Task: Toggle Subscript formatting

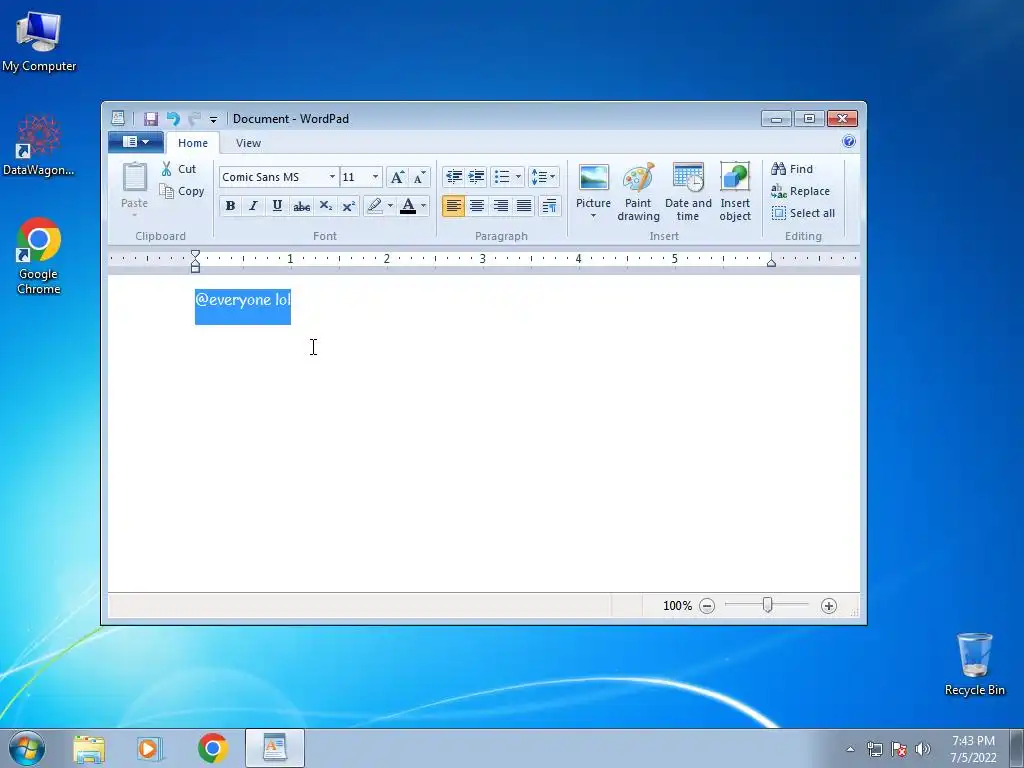Action: pos(325,206)
